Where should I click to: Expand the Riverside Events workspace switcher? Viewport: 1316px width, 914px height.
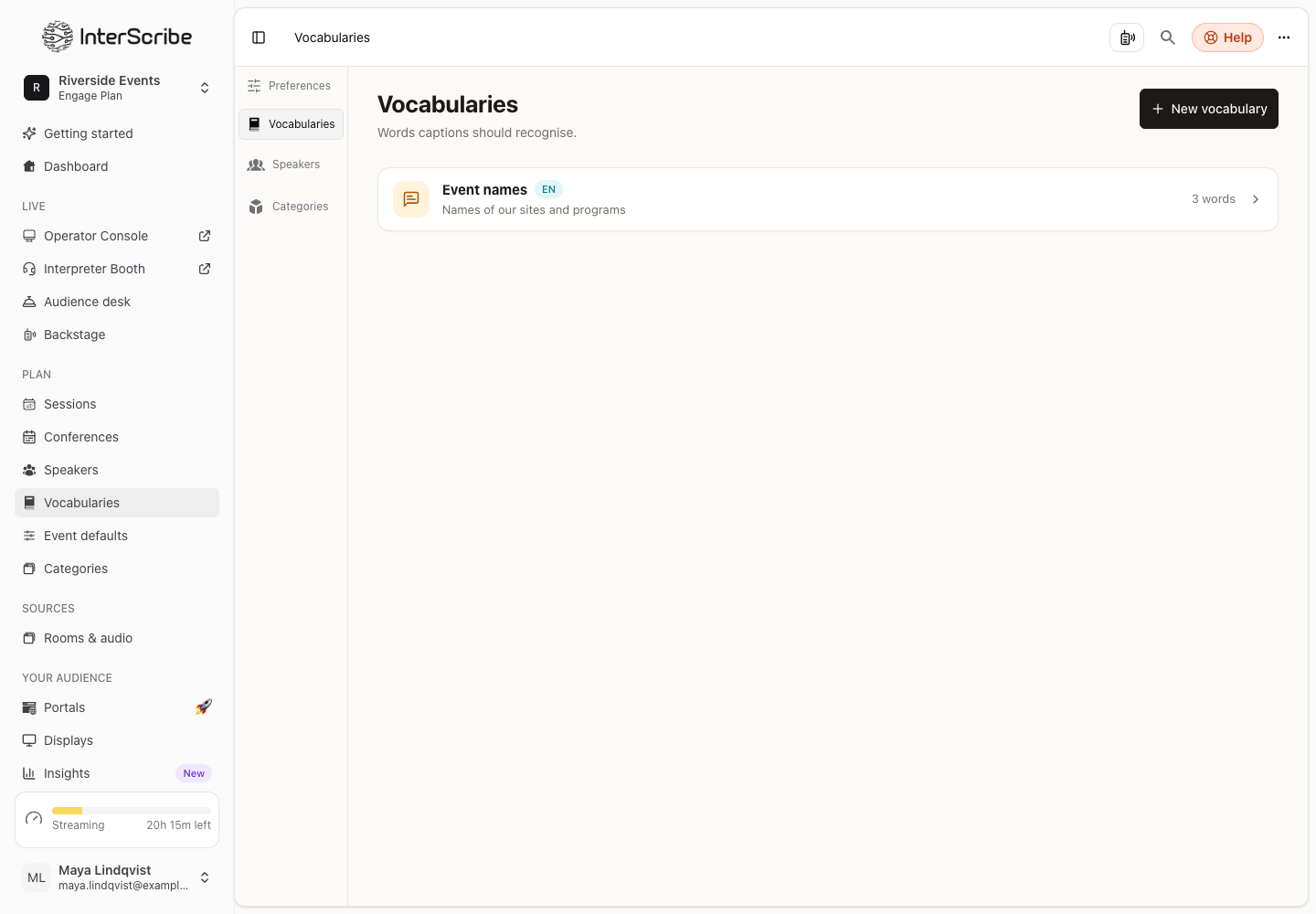[x=205, y=88]
